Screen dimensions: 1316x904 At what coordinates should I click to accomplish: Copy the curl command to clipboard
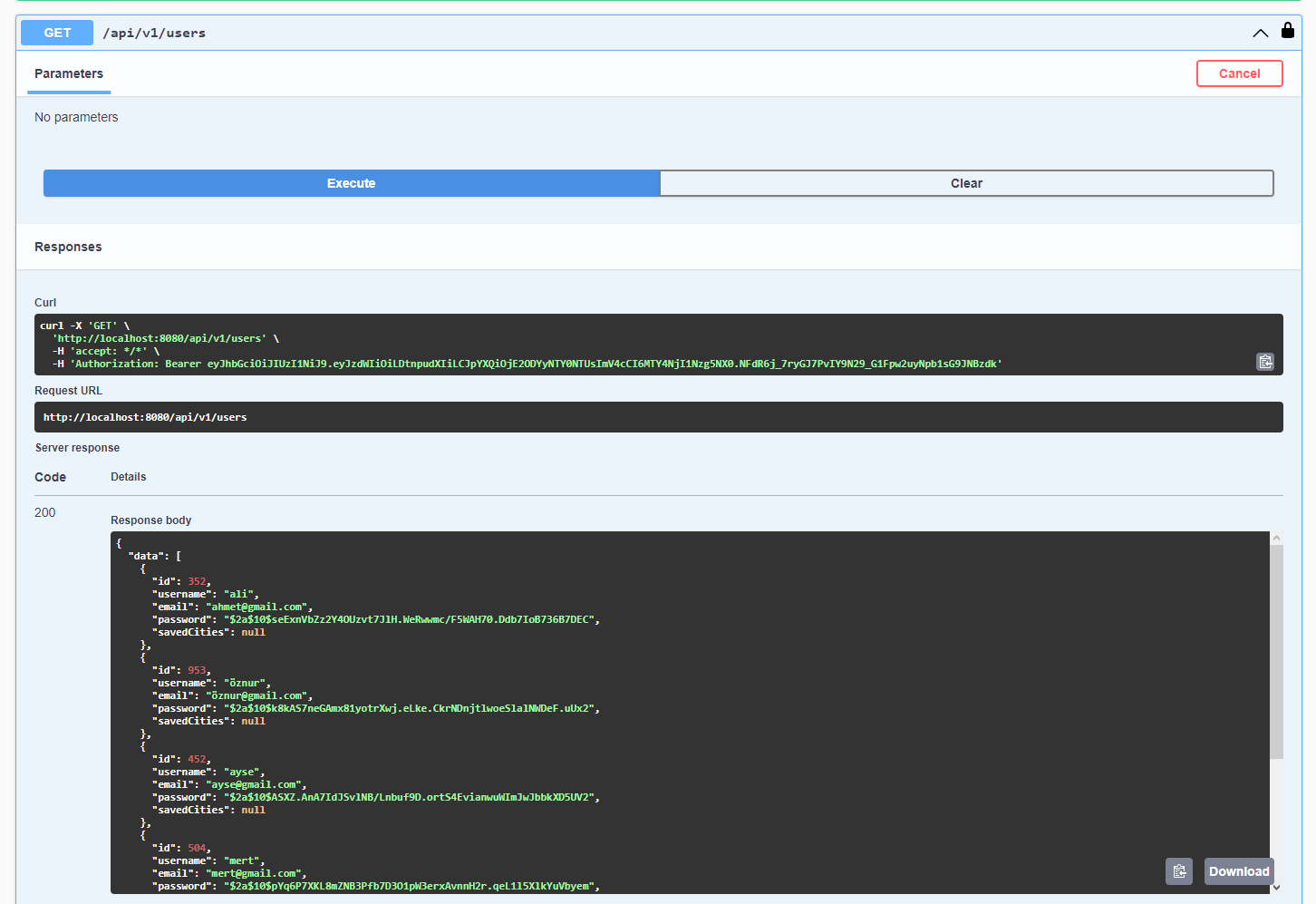[x=1265, y=361]
